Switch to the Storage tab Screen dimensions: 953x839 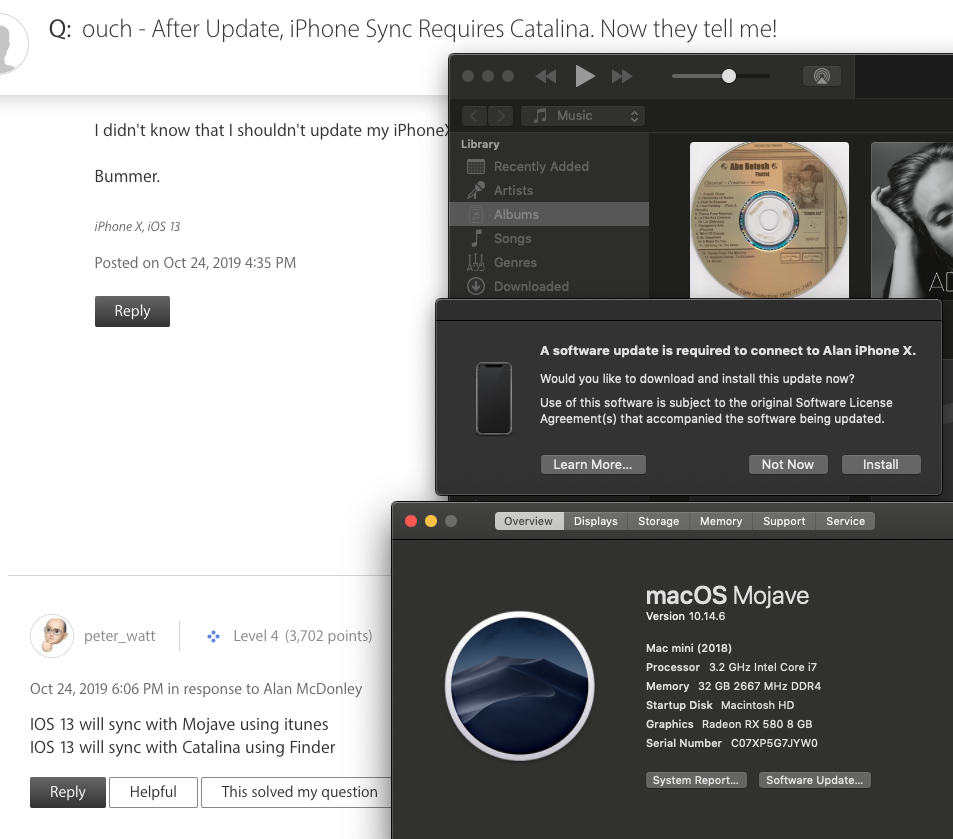coord(658,521)
